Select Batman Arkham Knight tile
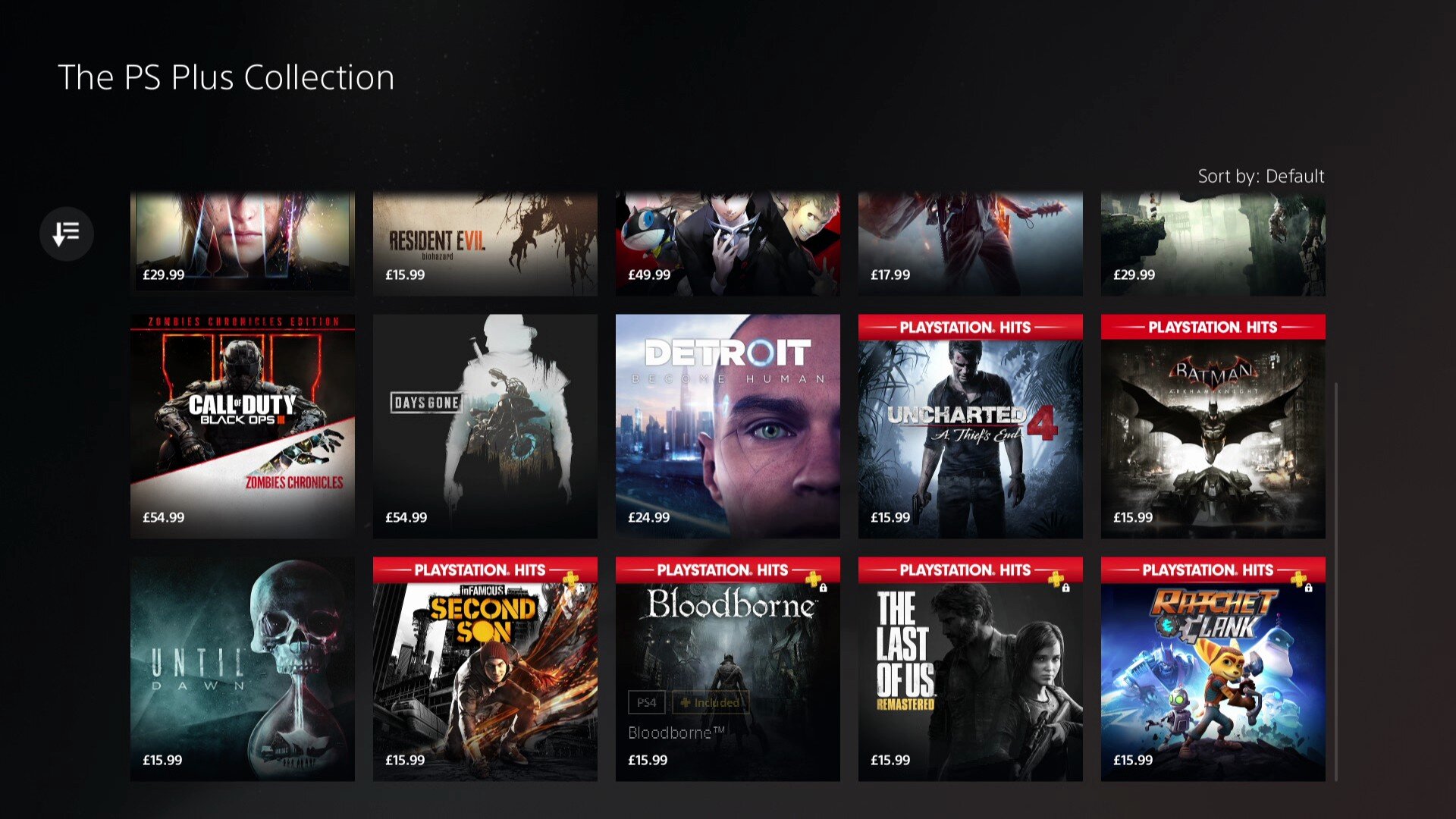Viewport: 1456px width, 819px height. click(1213, 426)
